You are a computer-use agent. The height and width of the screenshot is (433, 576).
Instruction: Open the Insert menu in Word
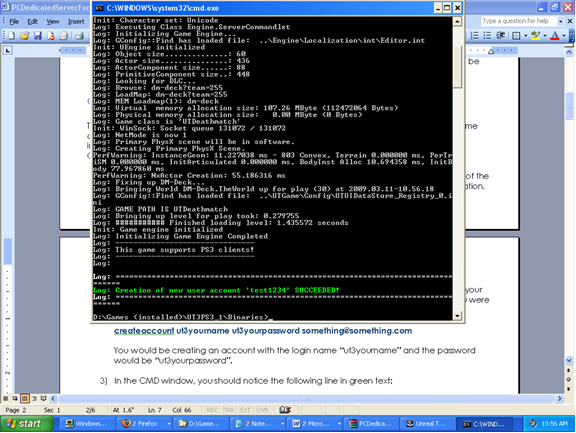point(76,22)
